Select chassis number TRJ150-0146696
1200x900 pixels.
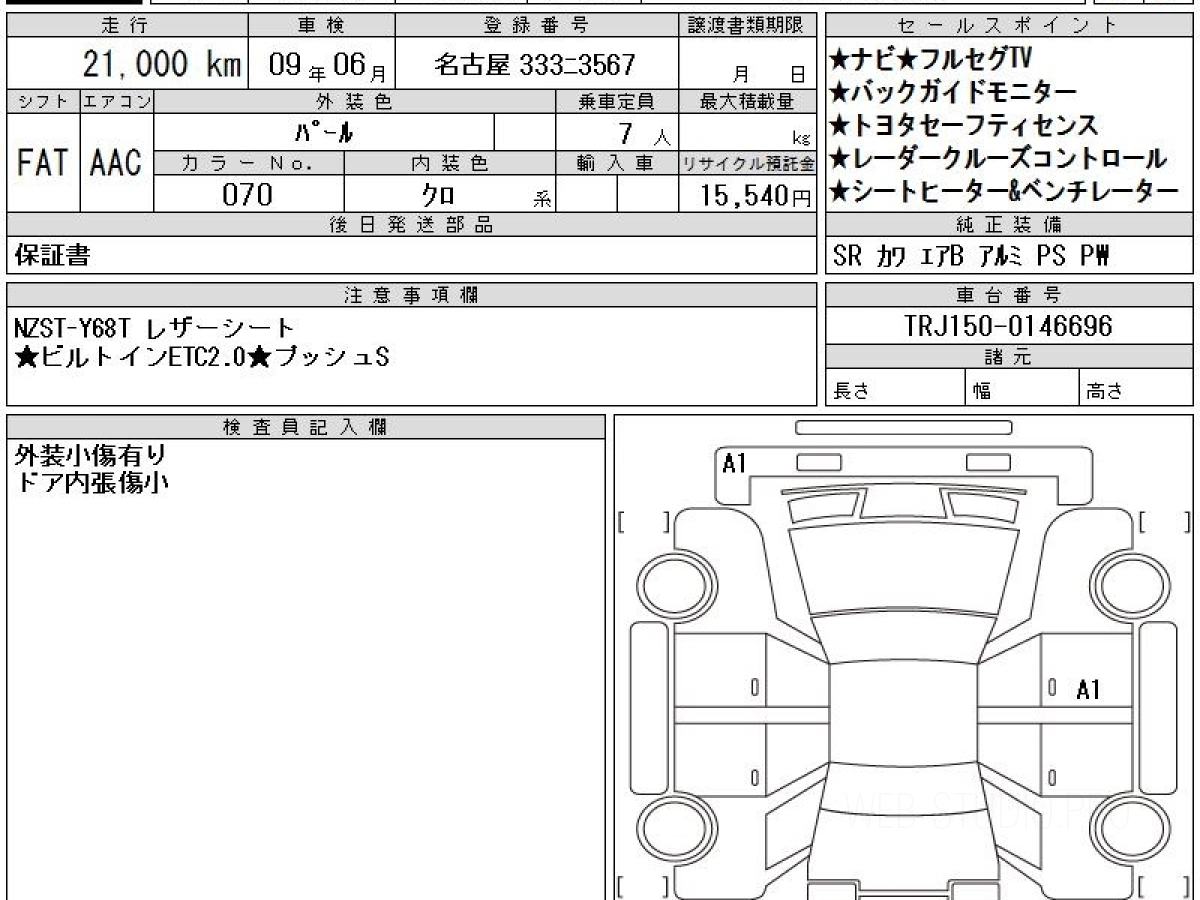pos(1008,326)
